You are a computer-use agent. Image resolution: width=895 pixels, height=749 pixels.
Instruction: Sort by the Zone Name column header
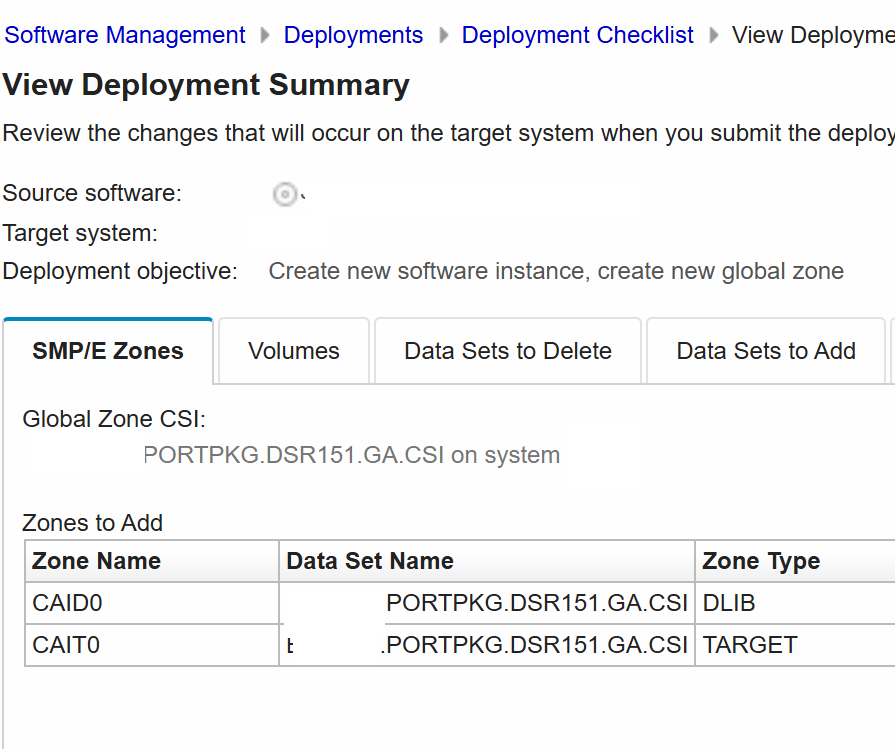pos(97,561)
